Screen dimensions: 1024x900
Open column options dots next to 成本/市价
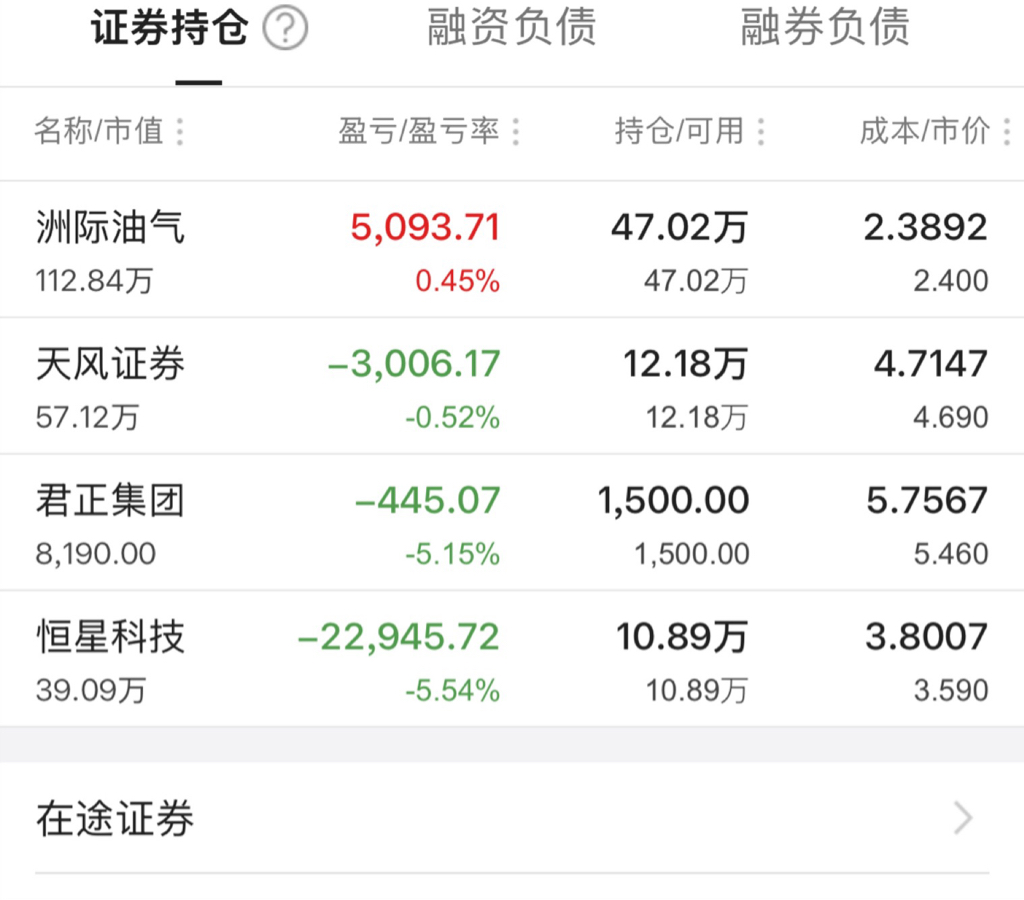click(1007, 131)
